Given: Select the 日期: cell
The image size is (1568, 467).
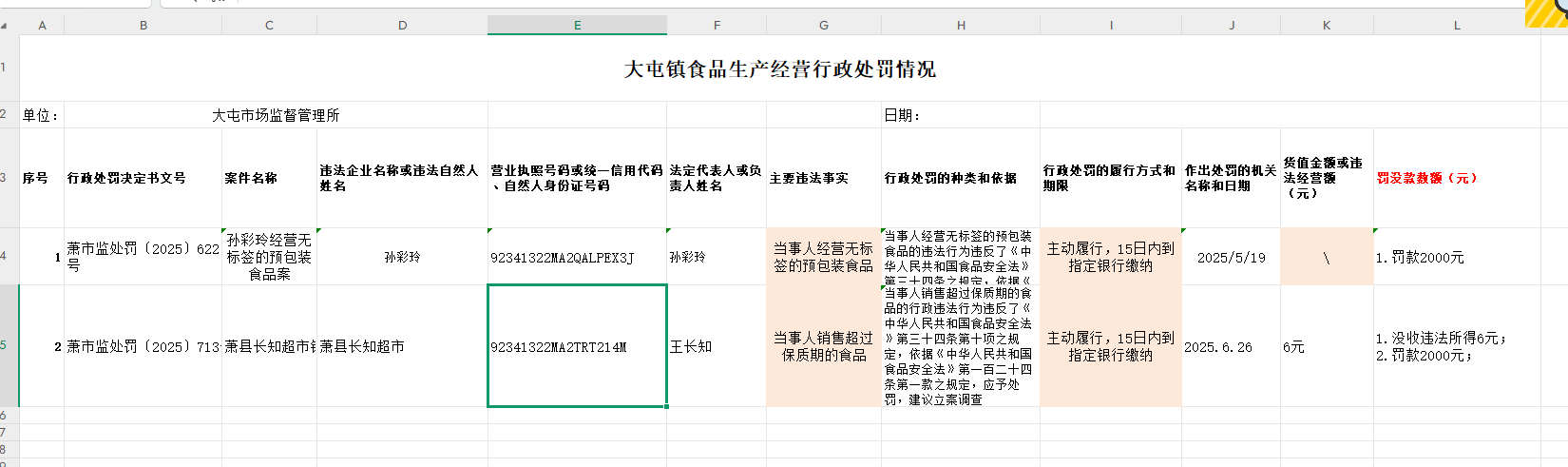Looking at the screenshot, I should (960, 115).
